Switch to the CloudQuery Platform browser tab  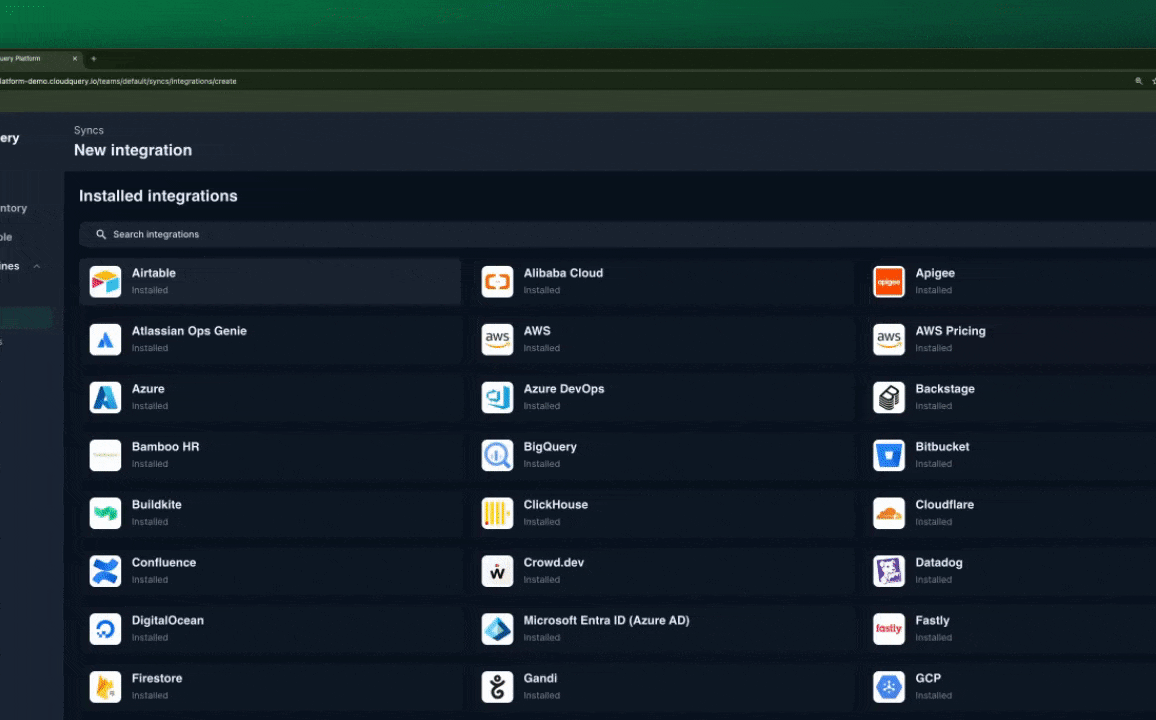pos(30,59)
